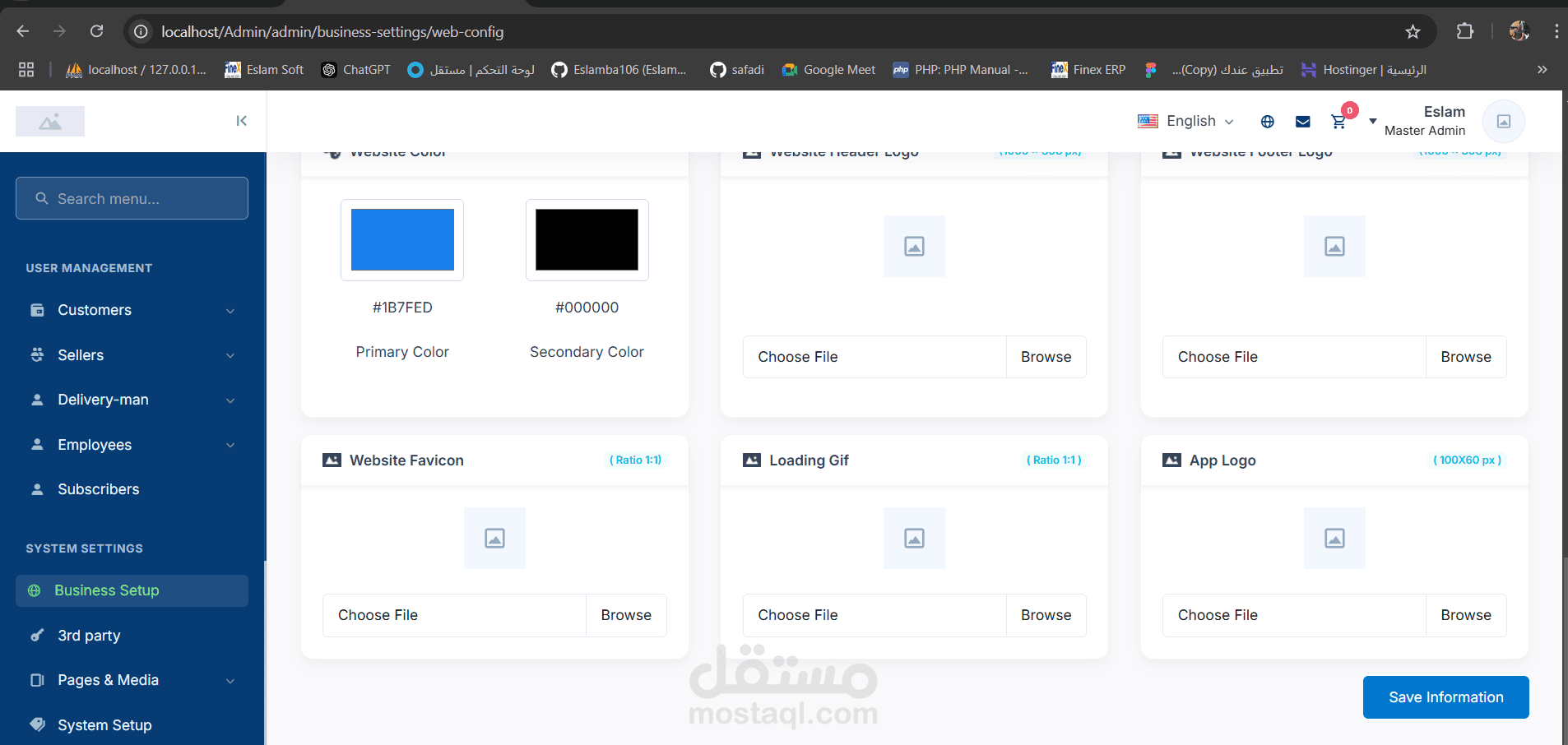Bookmark this page with the star icon
This screenshot has height=745, width=1568.
coord(1413,31)
